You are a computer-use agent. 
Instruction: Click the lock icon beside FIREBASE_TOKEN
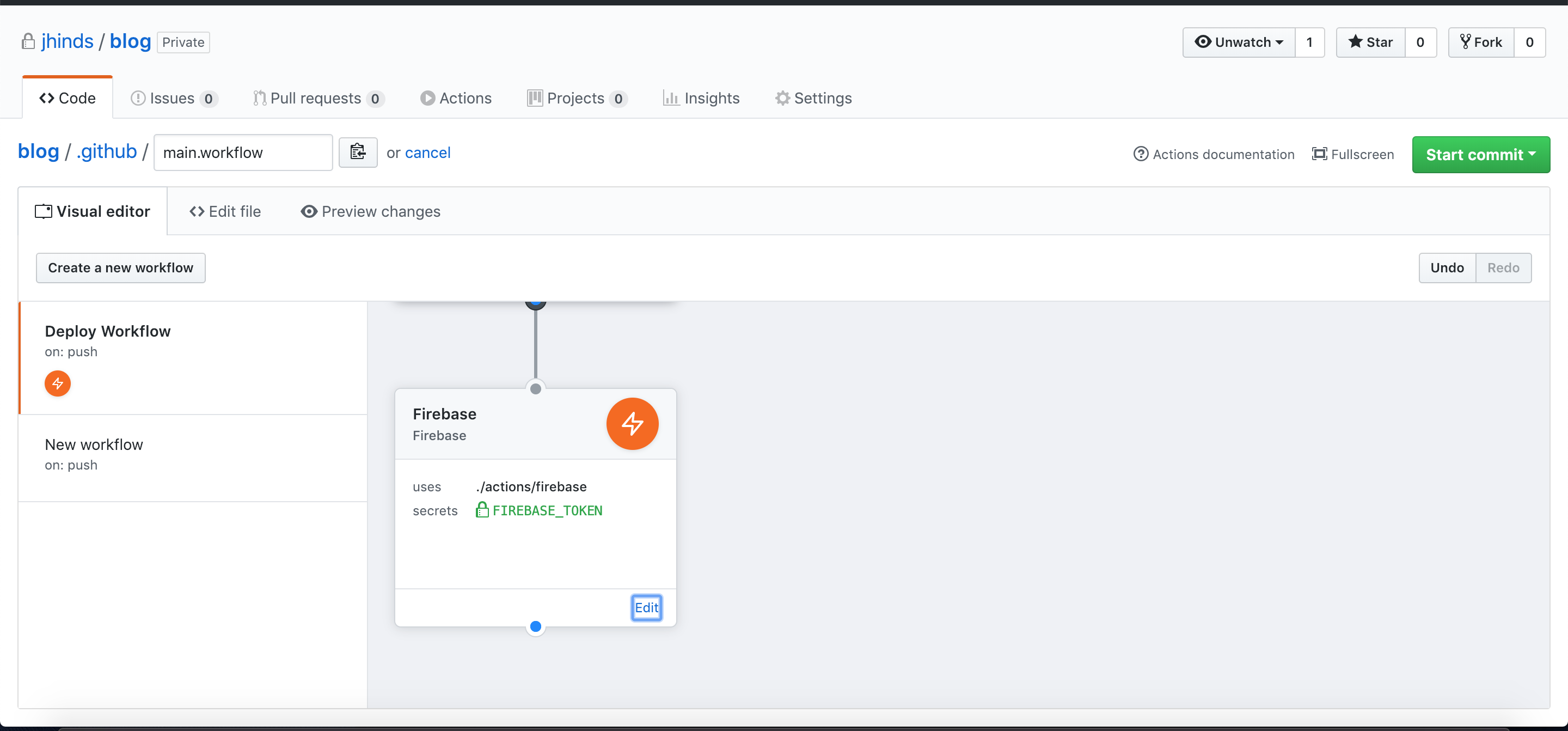482,510
